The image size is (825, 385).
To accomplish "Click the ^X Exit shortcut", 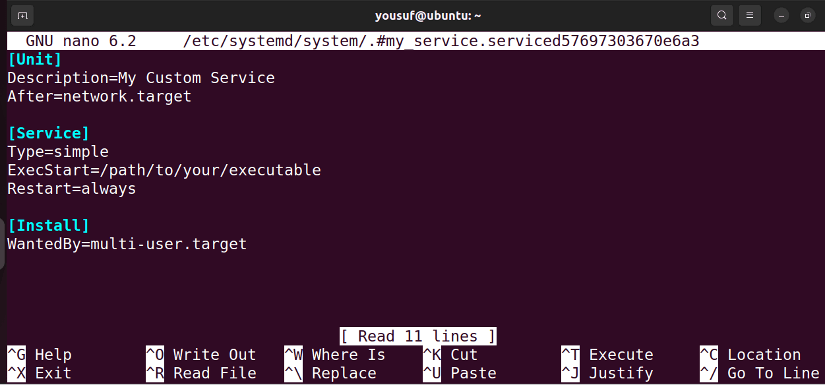I will (x=39, y=373).
